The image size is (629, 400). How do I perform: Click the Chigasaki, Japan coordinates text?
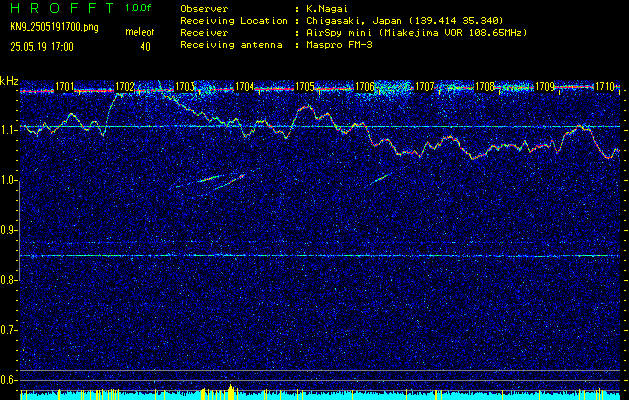[405, 21]
